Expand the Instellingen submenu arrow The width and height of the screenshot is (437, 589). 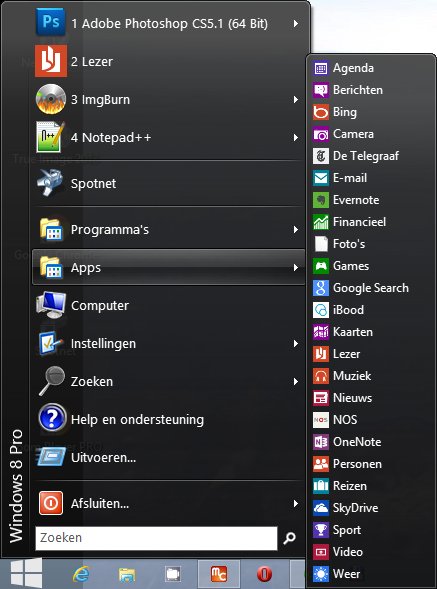[296, 343]
